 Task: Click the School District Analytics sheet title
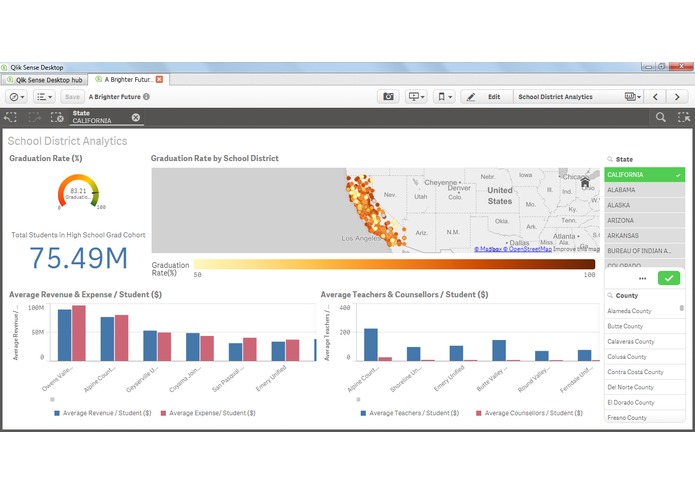pos(67,141)
